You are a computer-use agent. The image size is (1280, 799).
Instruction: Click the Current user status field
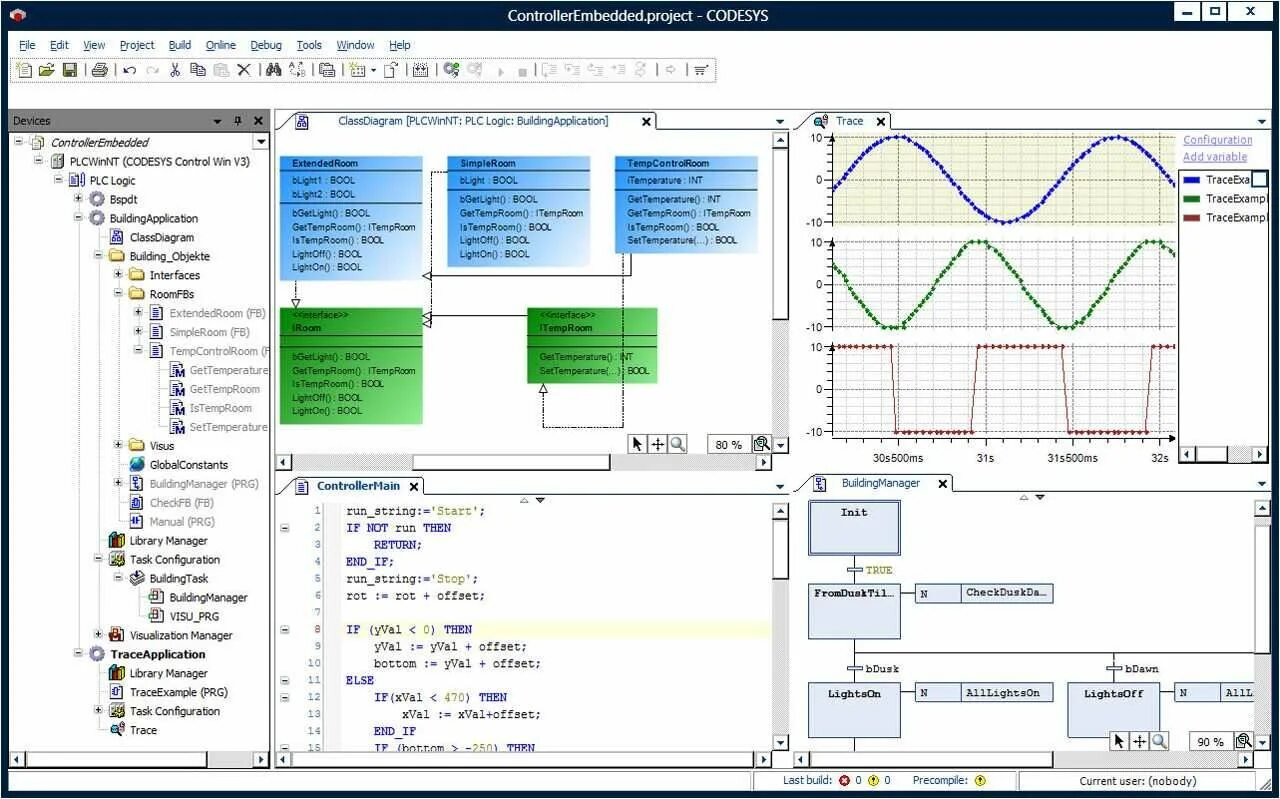(x=1137, y=781)
